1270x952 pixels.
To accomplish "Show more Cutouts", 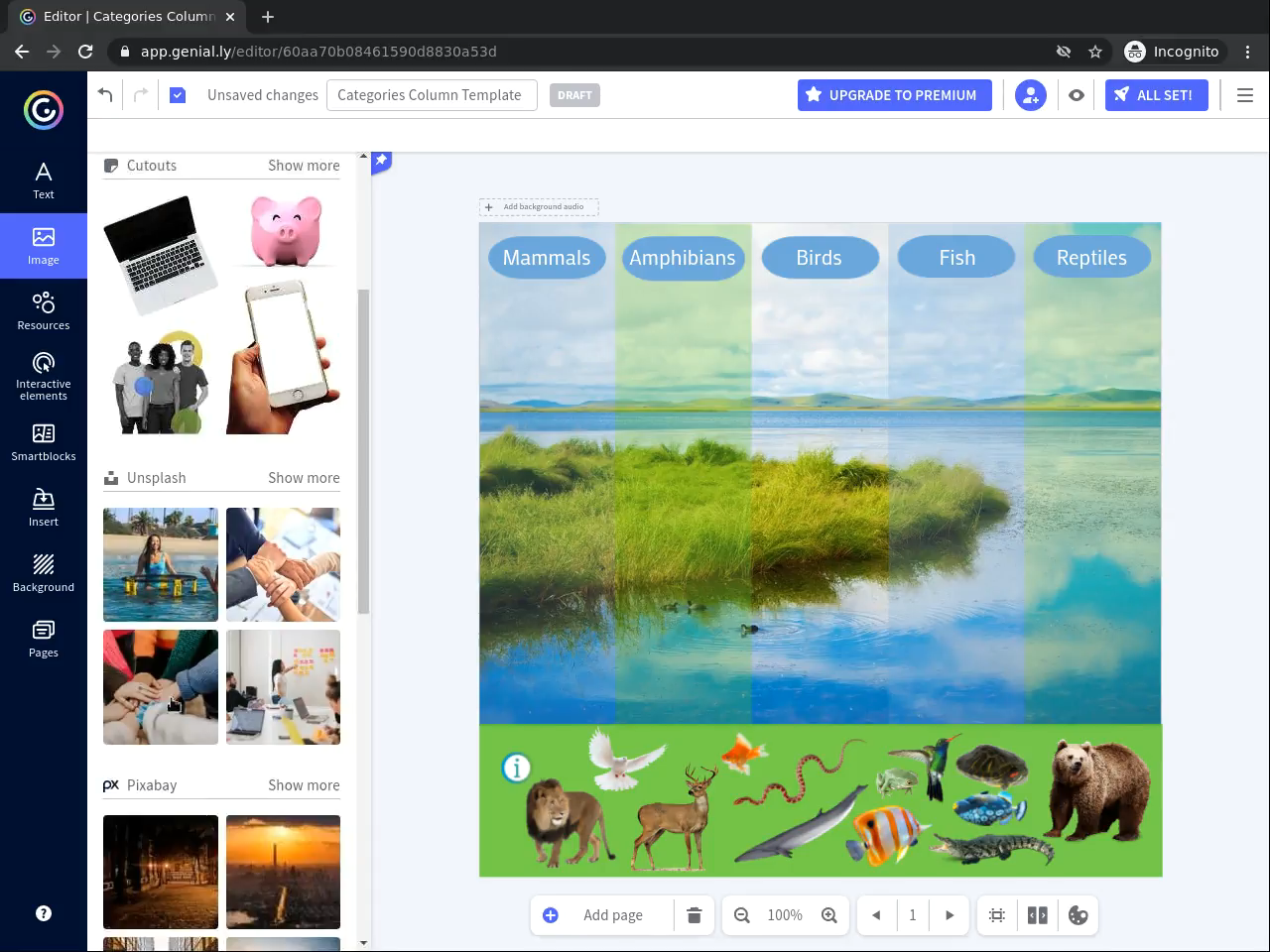I will point(304,166).
